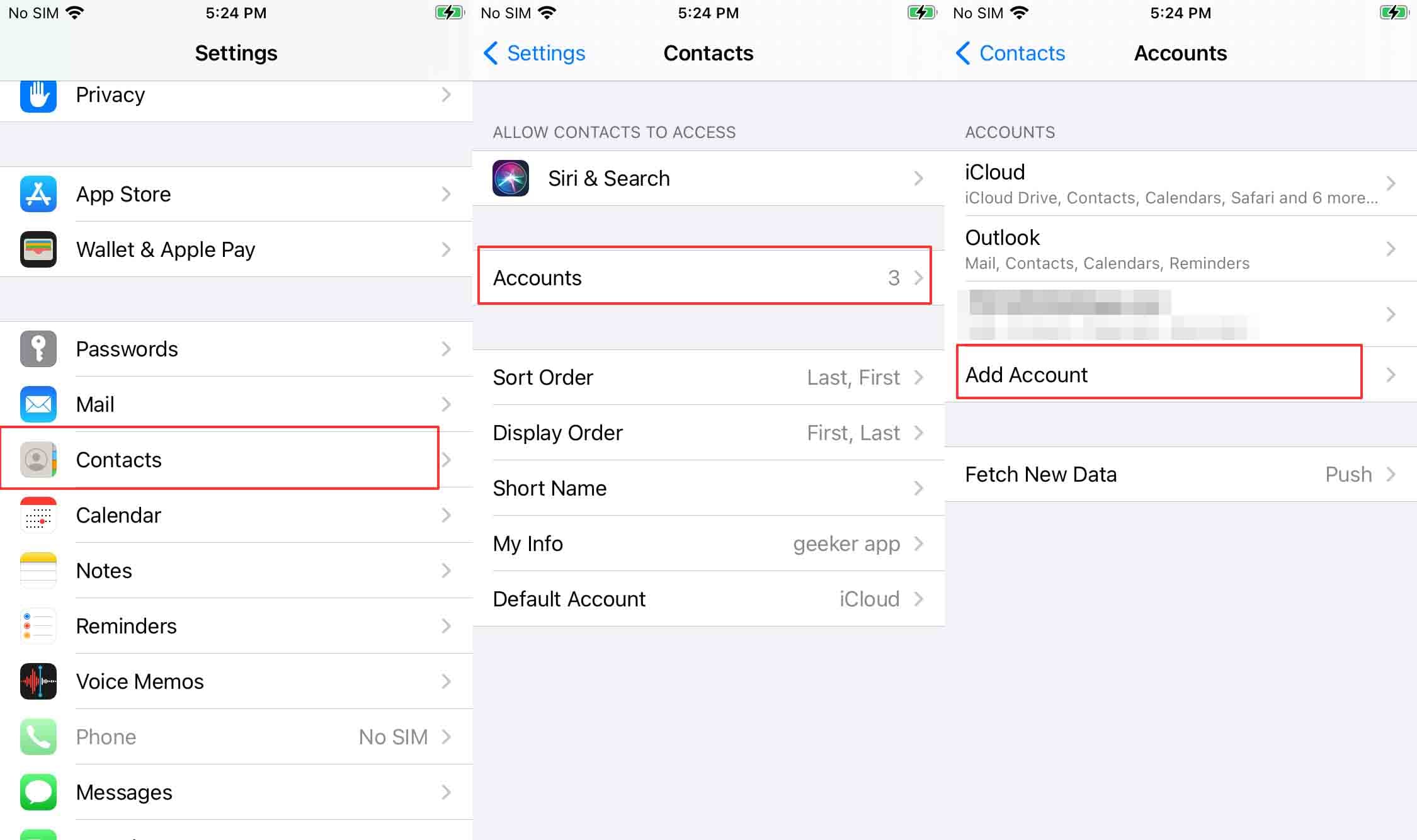Tap the green Messages icon
The height and width of the screenshot is (840, 1417).
38,792
